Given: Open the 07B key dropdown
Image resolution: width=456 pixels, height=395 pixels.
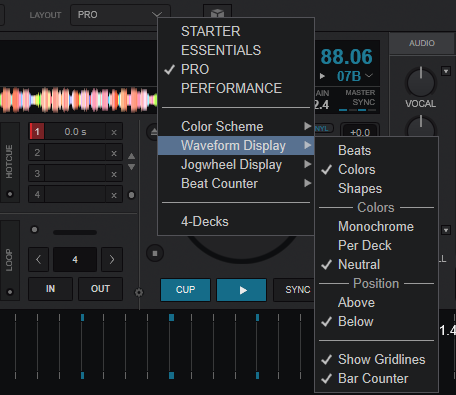Looking at the screenshot, I should tap(355, 76).
